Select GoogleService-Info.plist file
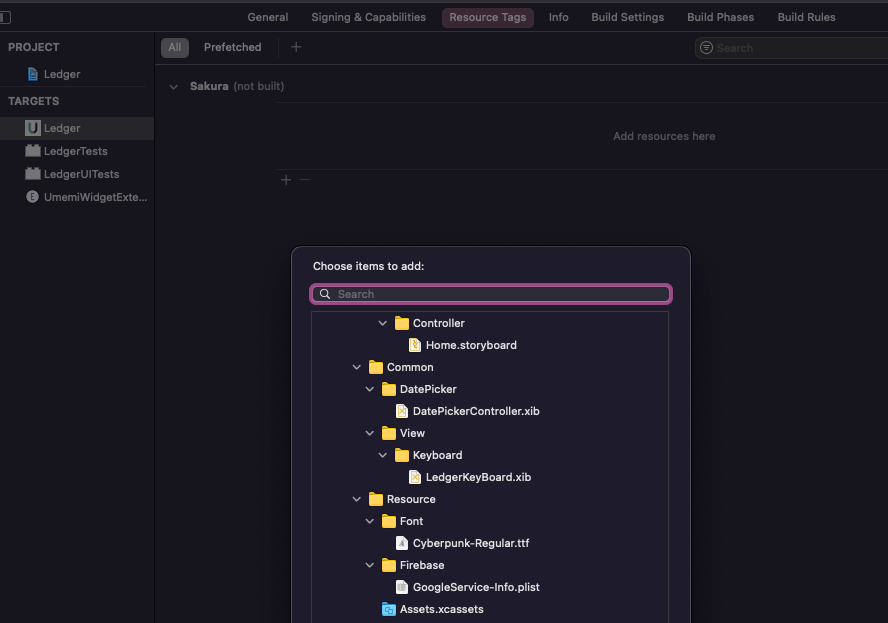The height and width of the screenshot is (623, 888). [476, 587]
